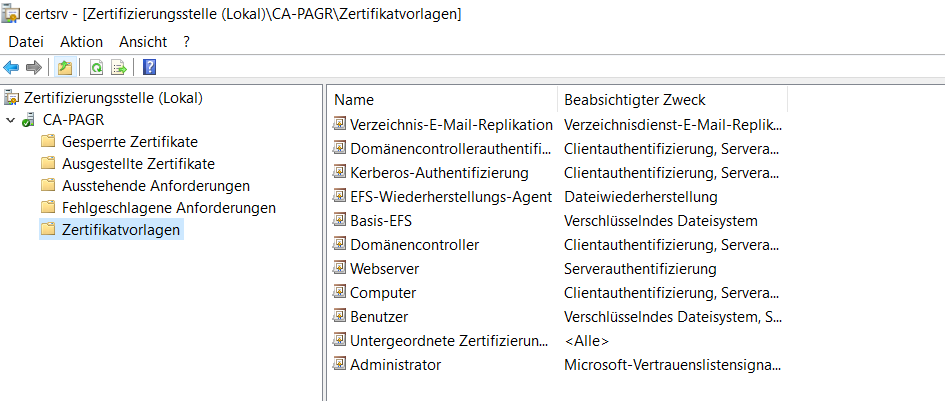The height and width of the screenshot is (401, 945).
Task: Select Zertifizierungsstelle (Lokal) root node
Action: click(113, 98)
